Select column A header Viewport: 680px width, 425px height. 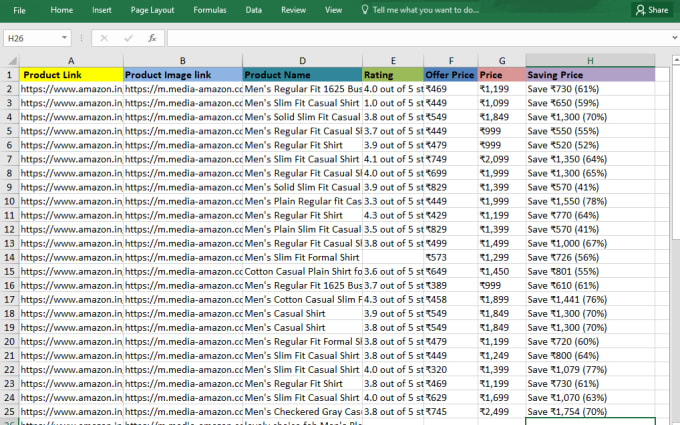(x=71, y=61)
